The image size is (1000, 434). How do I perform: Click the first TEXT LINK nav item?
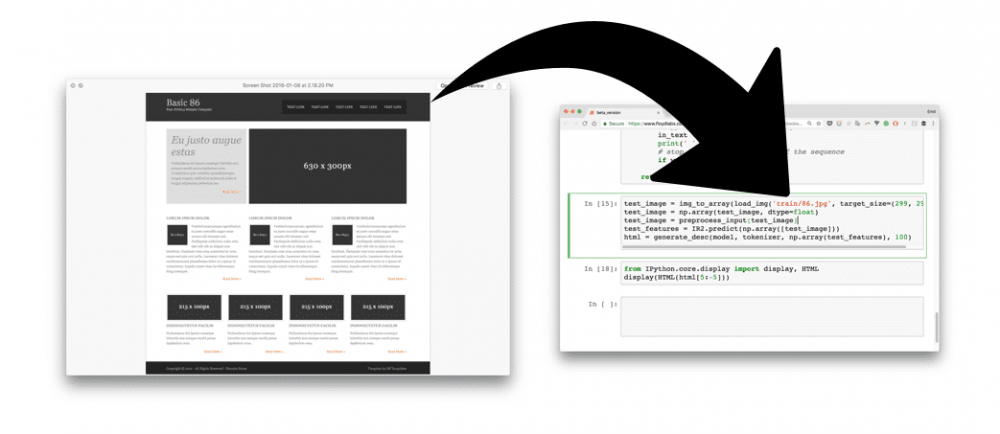click(x=296, y=107)
